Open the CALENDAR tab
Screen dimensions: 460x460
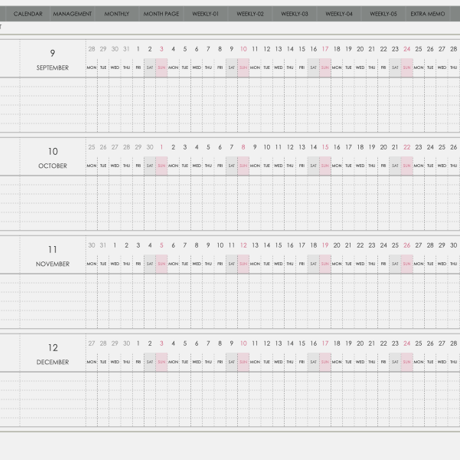(x=28, y=14)
